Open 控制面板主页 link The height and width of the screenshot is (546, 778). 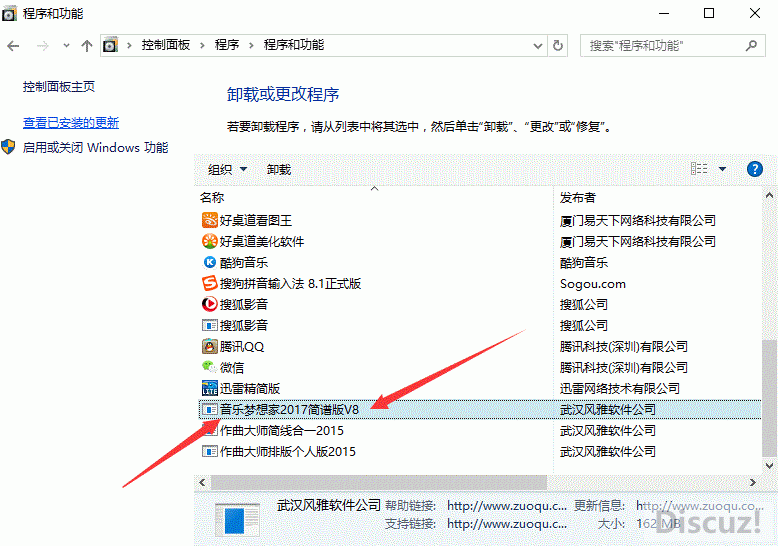59,87
